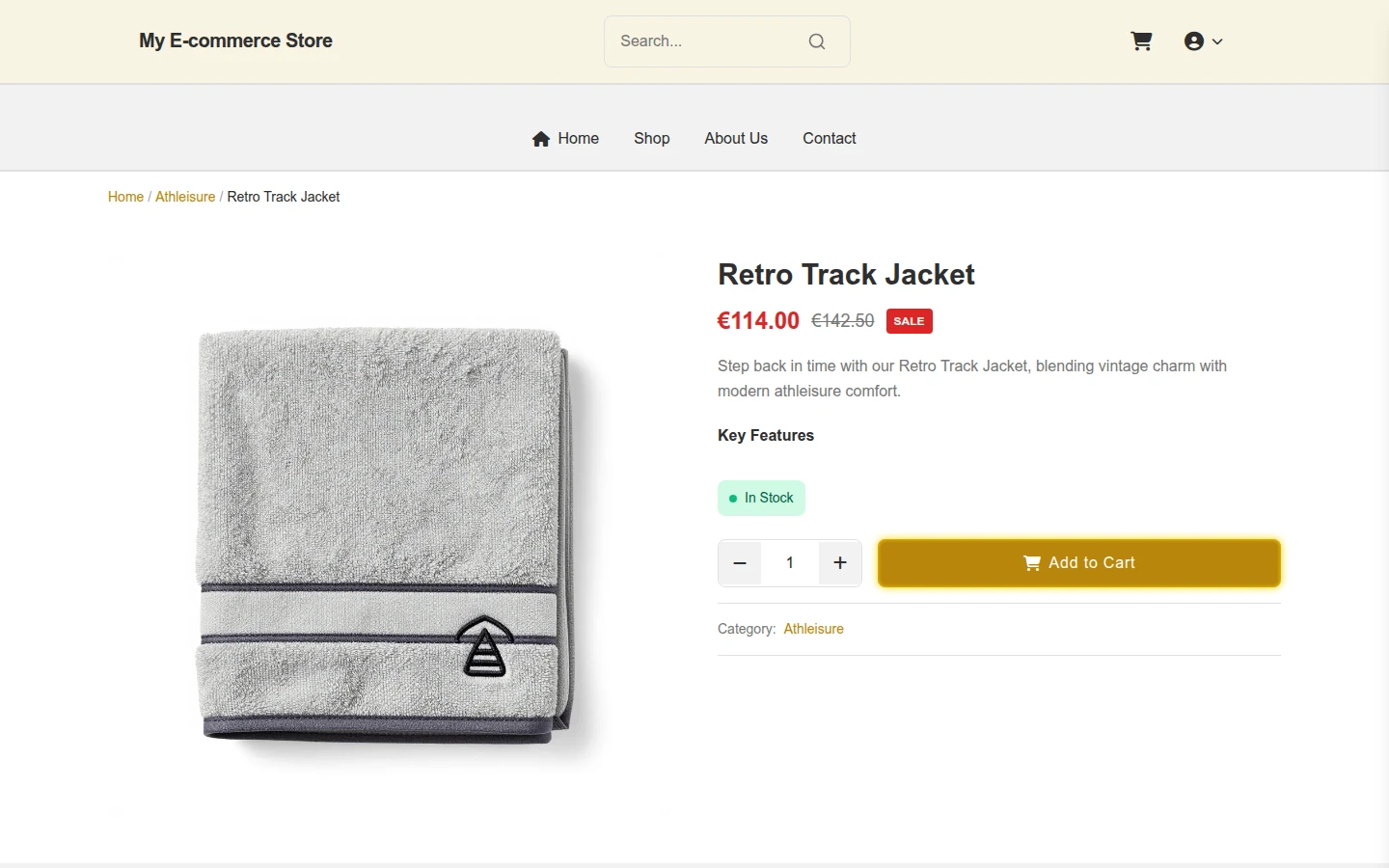Viewport: 1389px width, 868px height.
Task: Click the quantity number field
Action: click(x=790, y=563)
